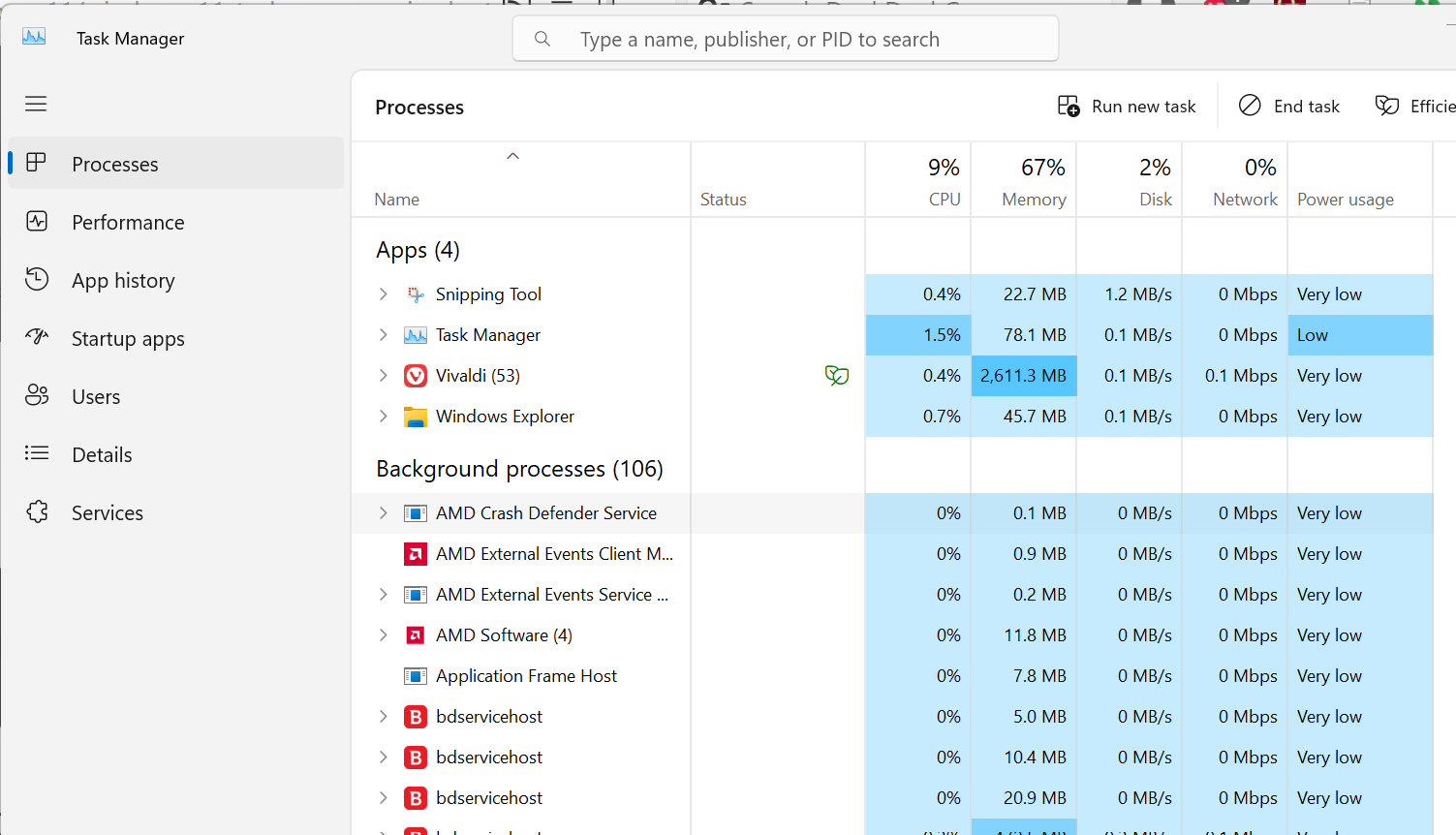1456x835 pixels.
Task: Focus the name, publisher, or PID search box
Action: [786, 39]
